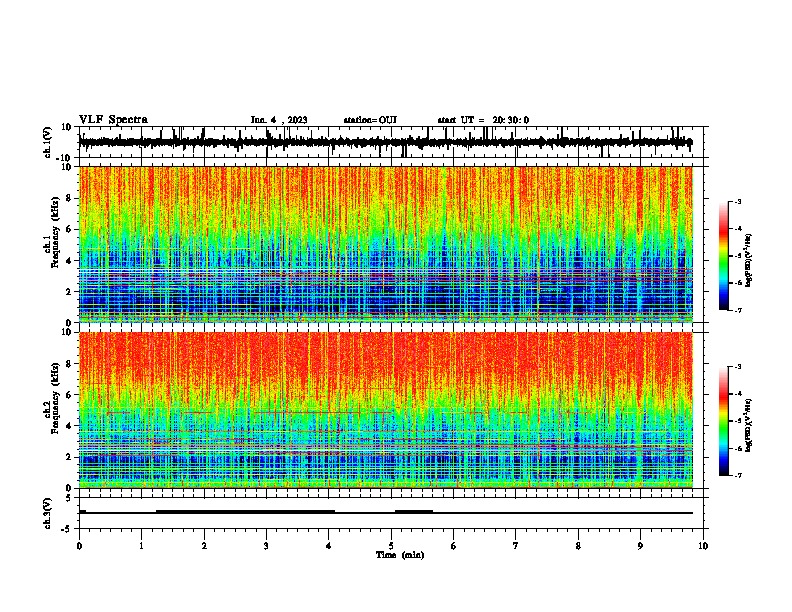Click inside the ch.2 spectrogram panel

click(x=386, y=410)
